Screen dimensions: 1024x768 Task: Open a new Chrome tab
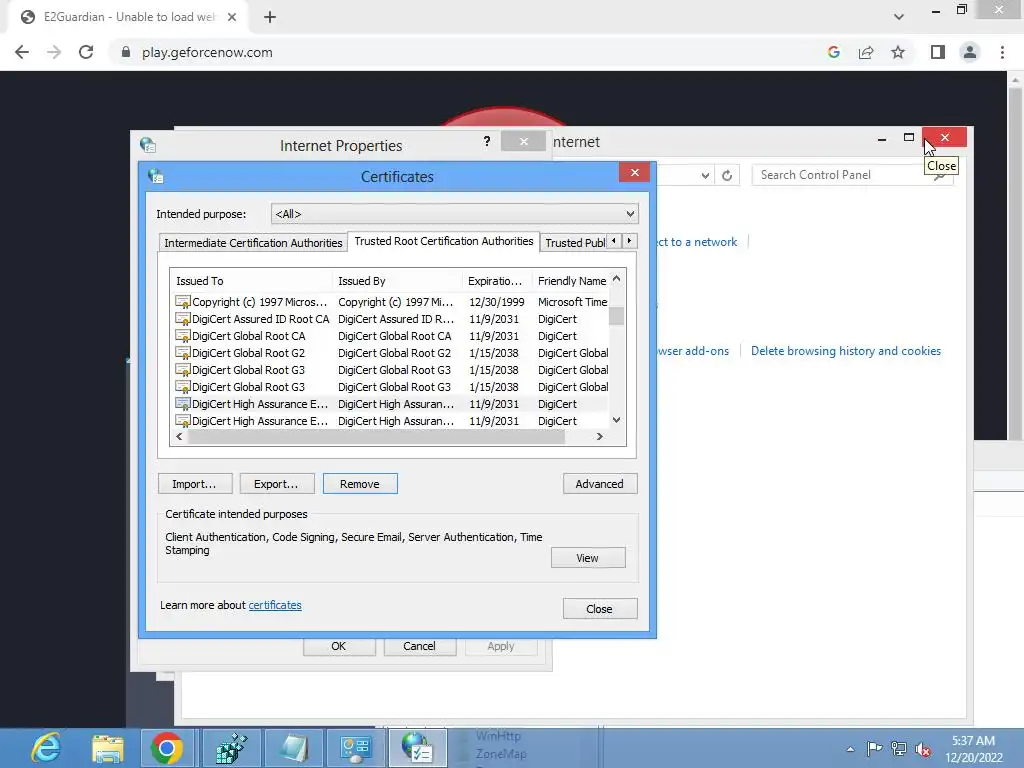pyautogui.click(x=270, y=17)
